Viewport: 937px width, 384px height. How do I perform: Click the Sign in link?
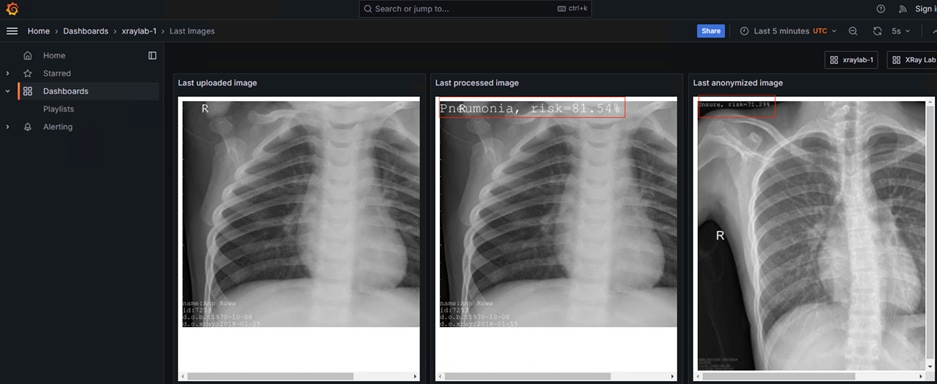(926, 9)
